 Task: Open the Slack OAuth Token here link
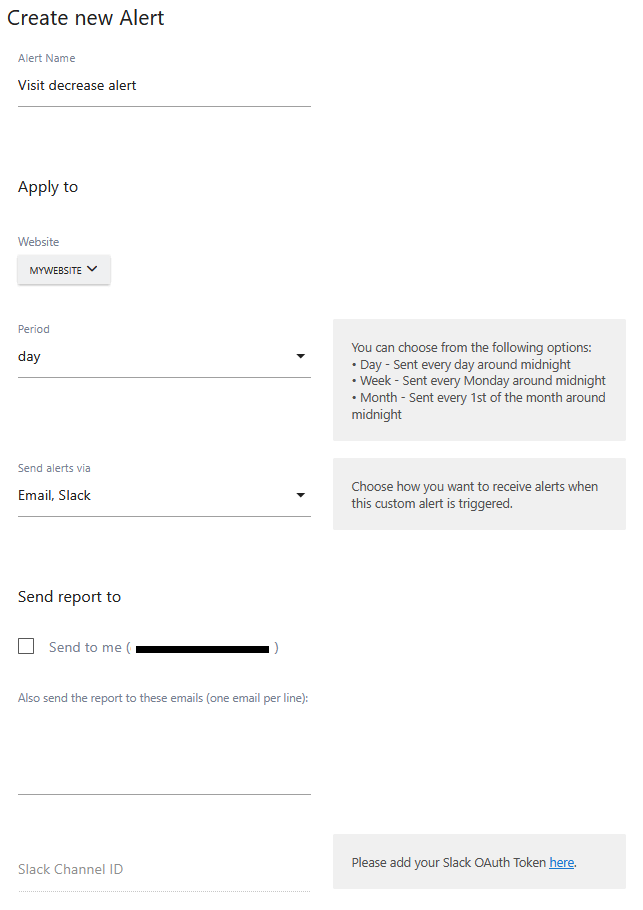[x=561, y=862]
